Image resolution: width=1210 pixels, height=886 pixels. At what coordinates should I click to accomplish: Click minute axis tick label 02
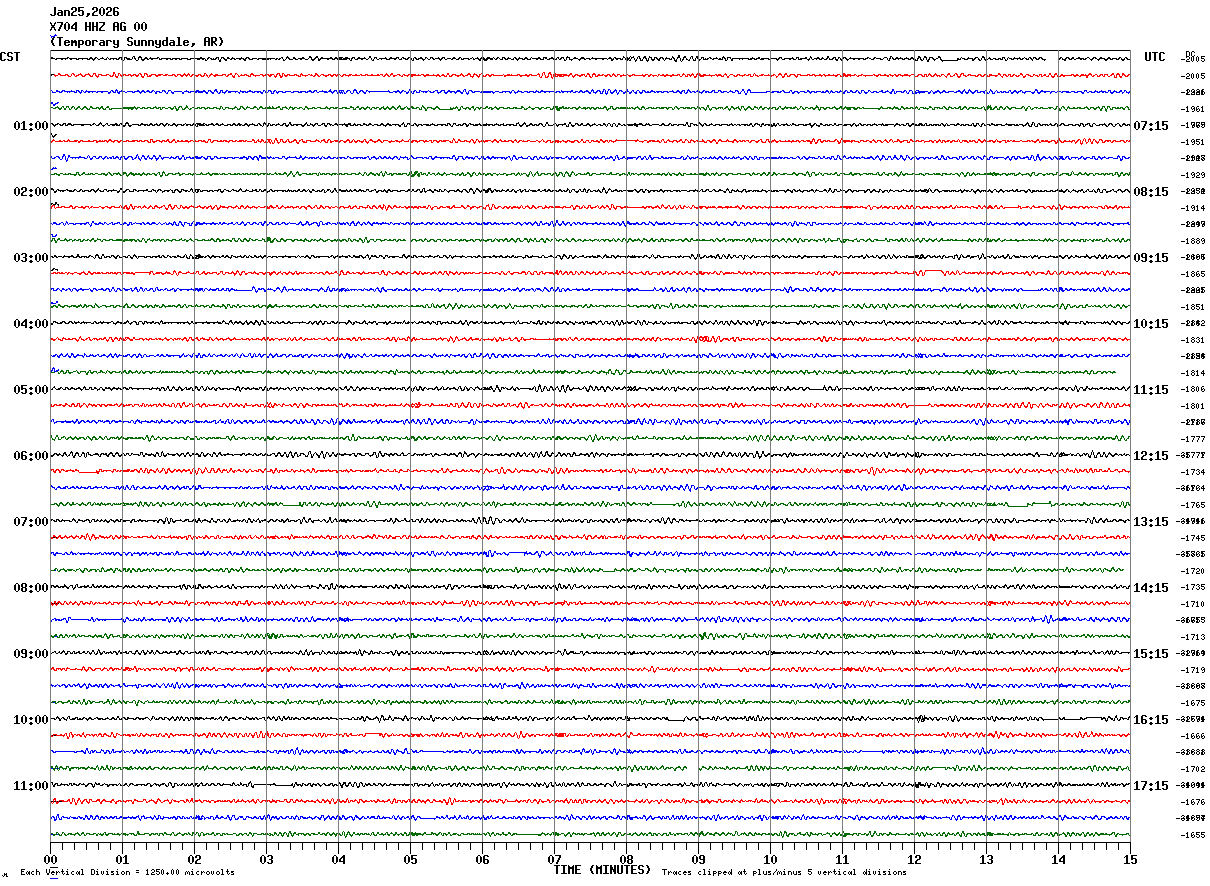(194, 859)
